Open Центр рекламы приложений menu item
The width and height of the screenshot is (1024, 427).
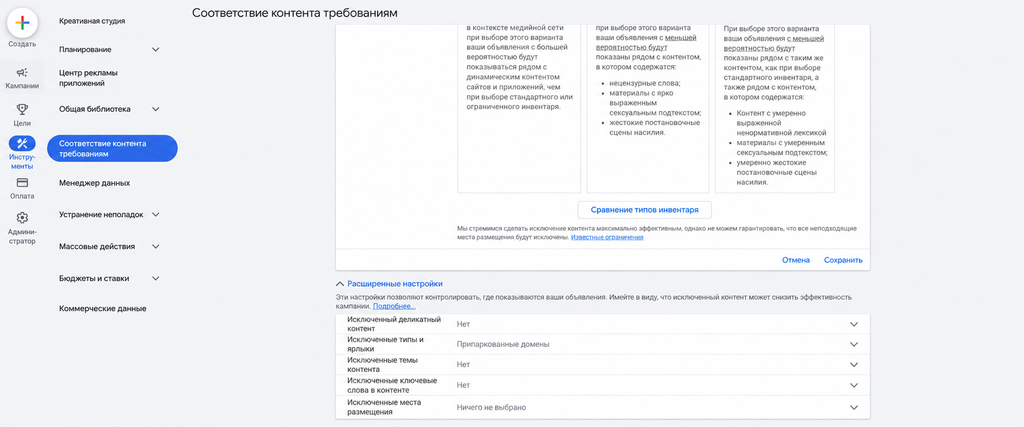[88, 78]
